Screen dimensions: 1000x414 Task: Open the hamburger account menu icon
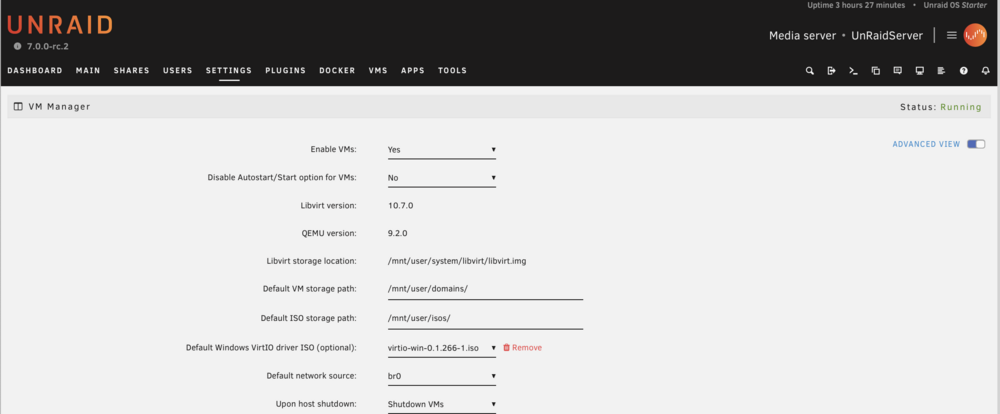952,36
